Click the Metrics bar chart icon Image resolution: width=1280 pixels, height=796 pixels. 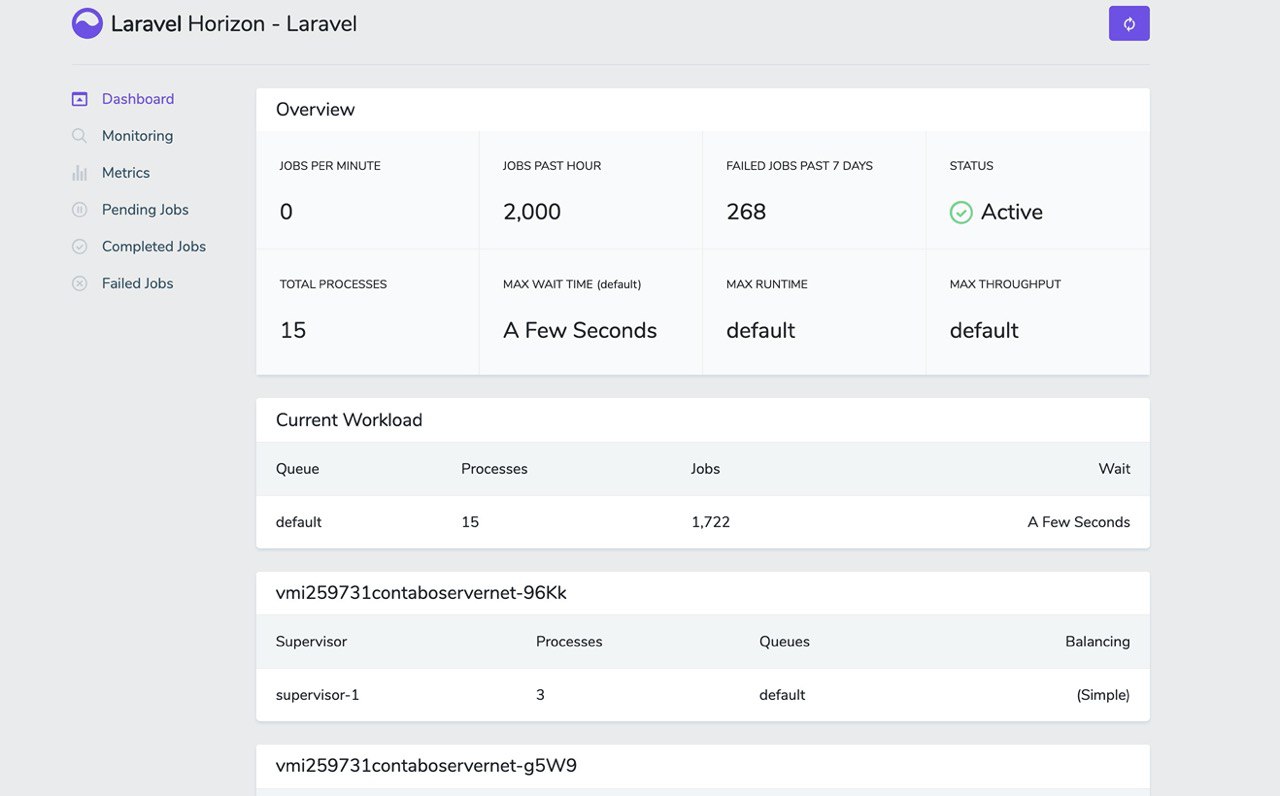pos(80,173)
